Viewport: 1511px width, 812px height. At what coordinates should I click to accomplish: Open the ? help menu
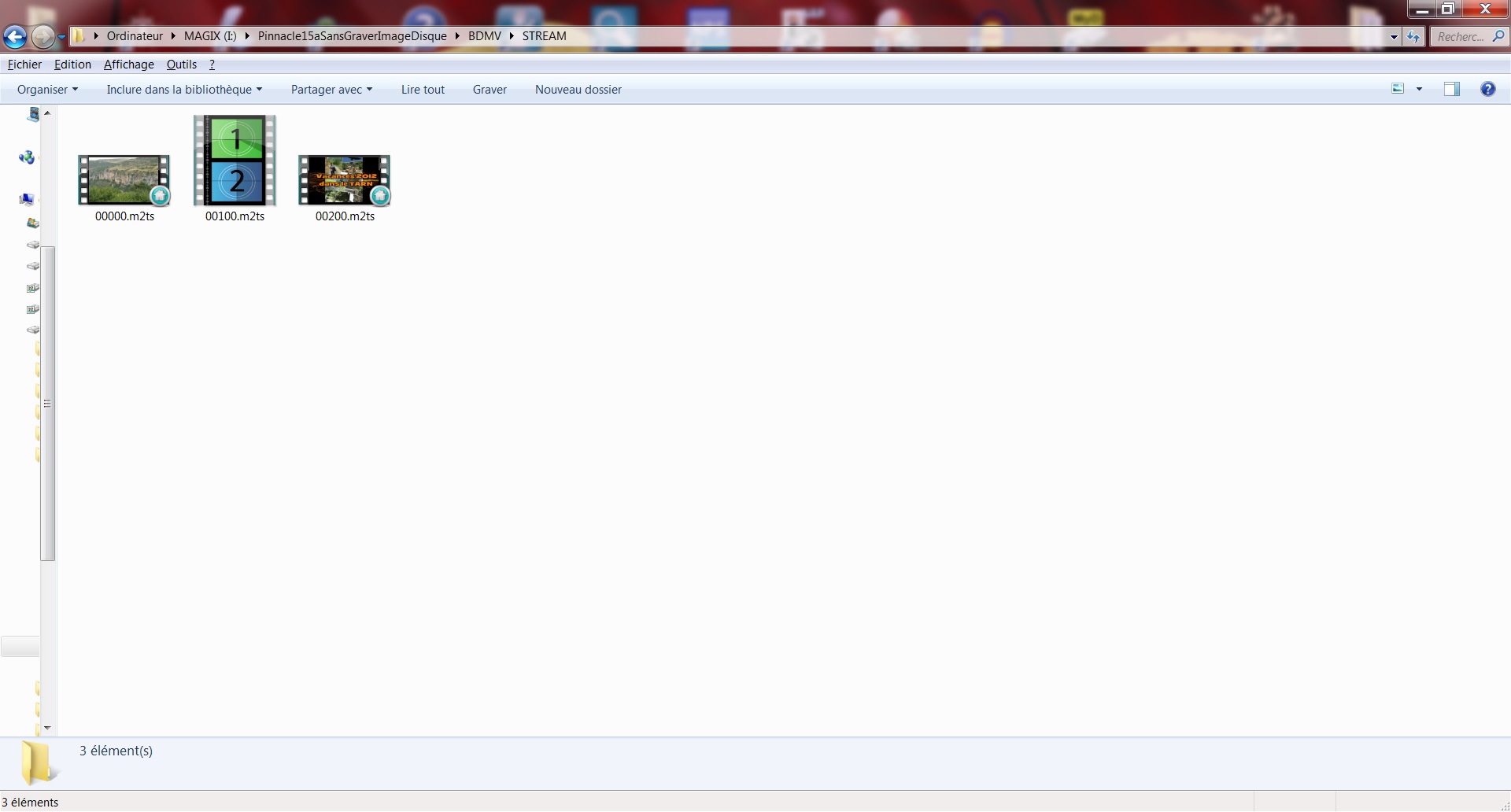coord(212,65)
